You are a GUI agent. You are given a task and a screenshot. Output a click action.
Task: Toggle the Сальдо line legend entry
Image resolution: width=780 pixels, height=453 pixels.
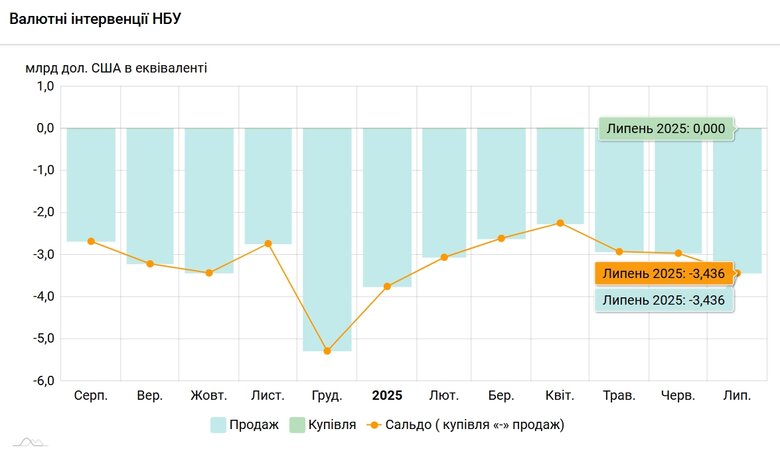tap(466, 425)
